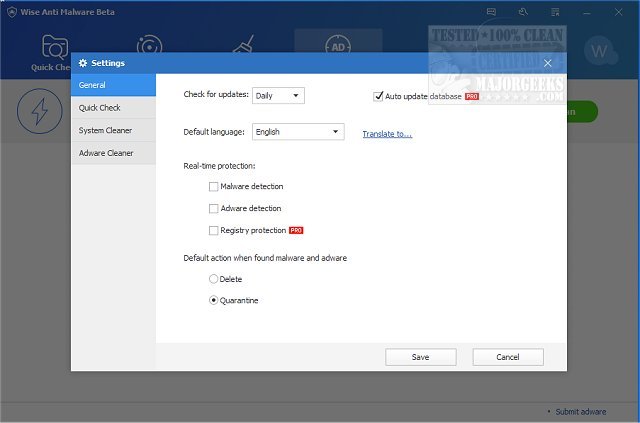Click the green scan button behind the dialog

pos(582,111)
